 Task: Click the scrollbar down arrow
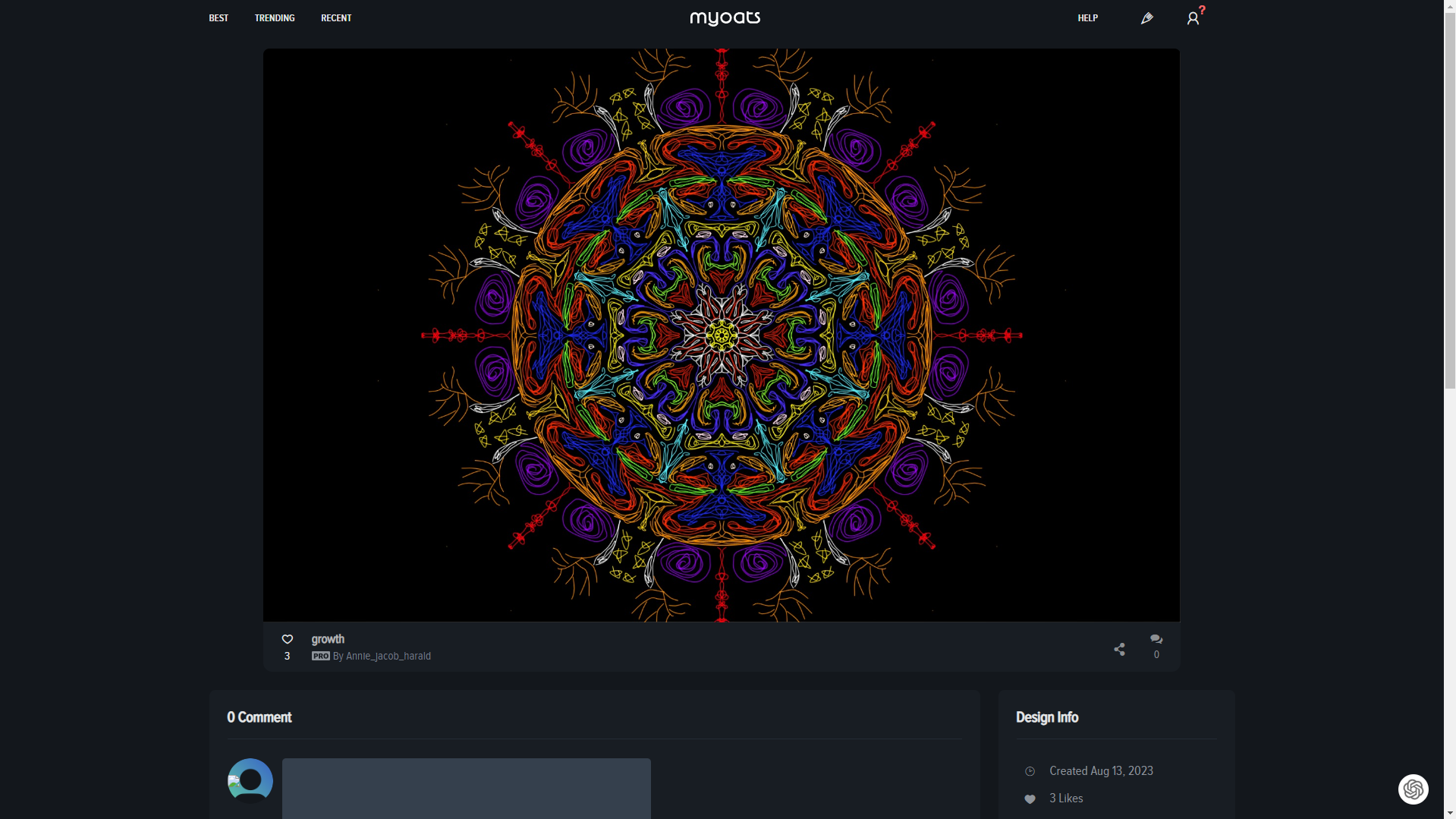[1450, 813]
